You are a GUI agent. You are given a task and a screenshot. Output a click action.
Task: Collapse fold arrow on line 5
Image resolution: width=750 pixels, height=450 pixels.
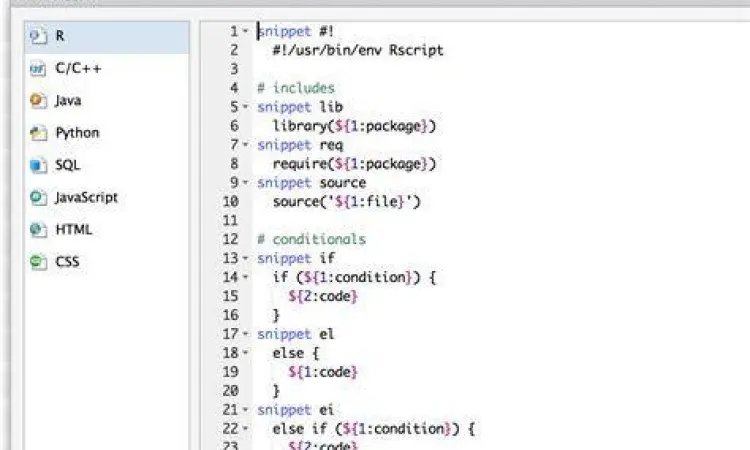click(x=245, y=107)
